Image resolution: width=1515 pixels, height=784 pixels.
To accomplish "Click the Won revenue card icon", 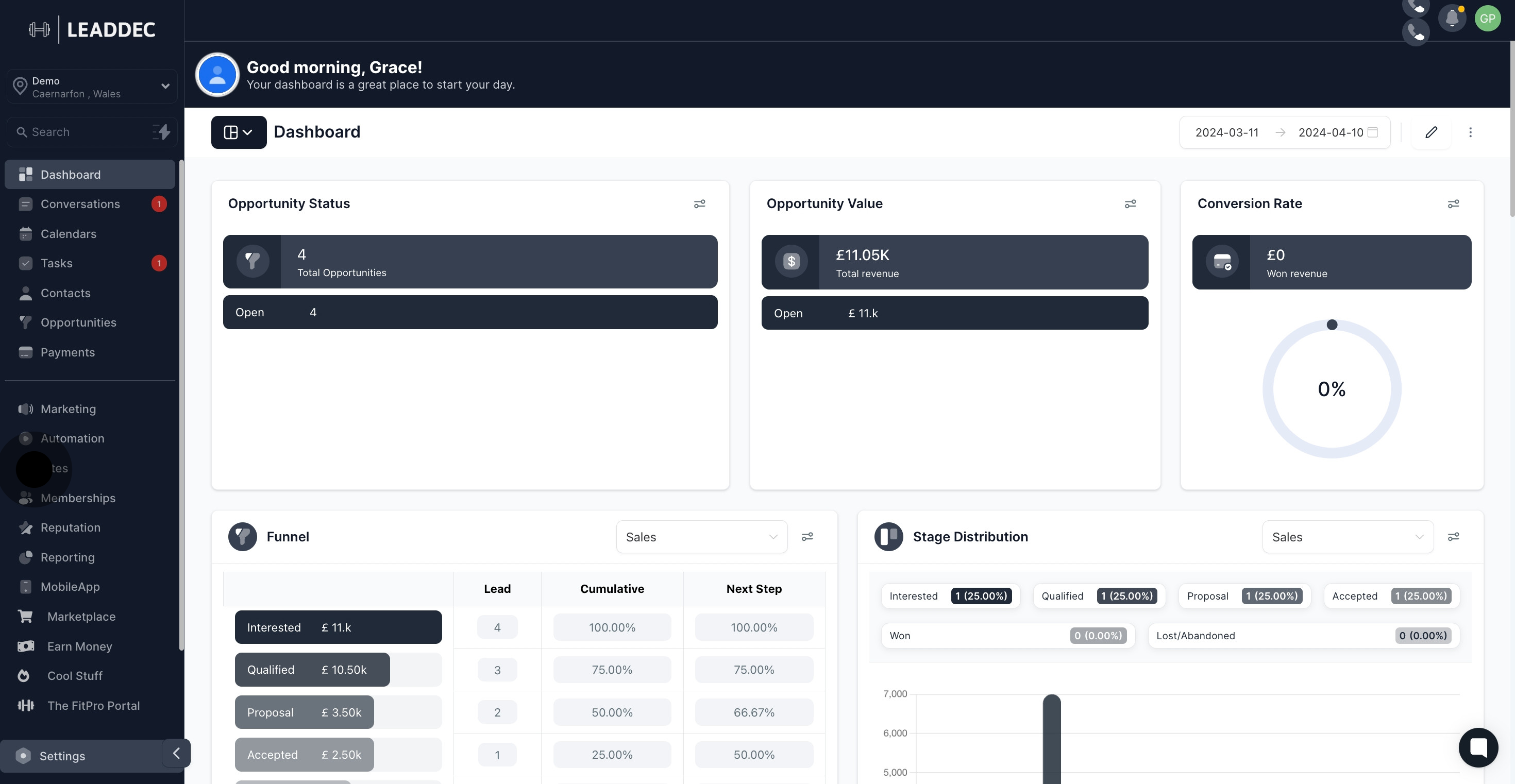I will [x=1221, y=262].
